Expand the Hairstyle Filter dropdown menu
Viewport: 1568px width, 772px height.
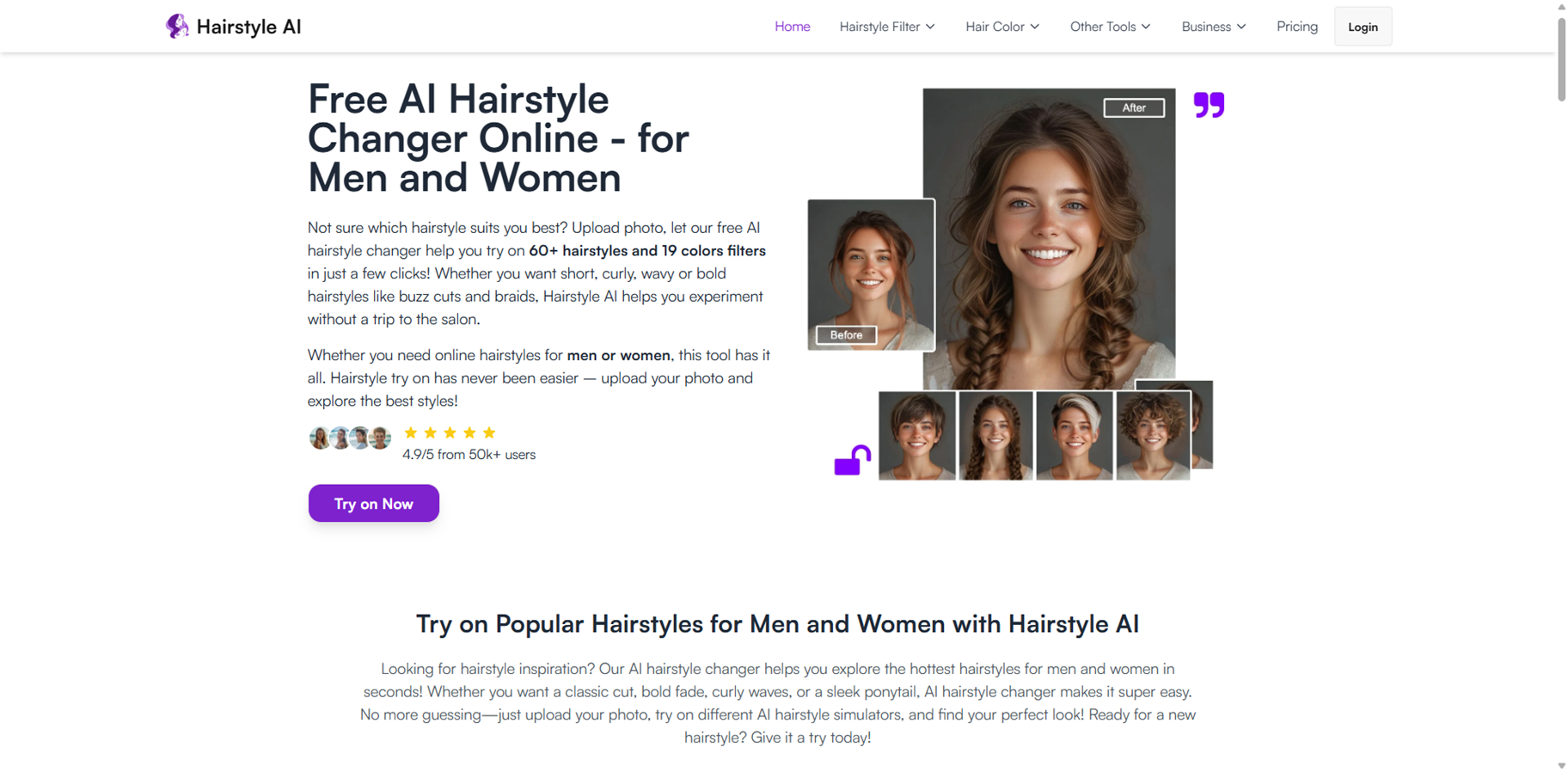pos(886,27)
